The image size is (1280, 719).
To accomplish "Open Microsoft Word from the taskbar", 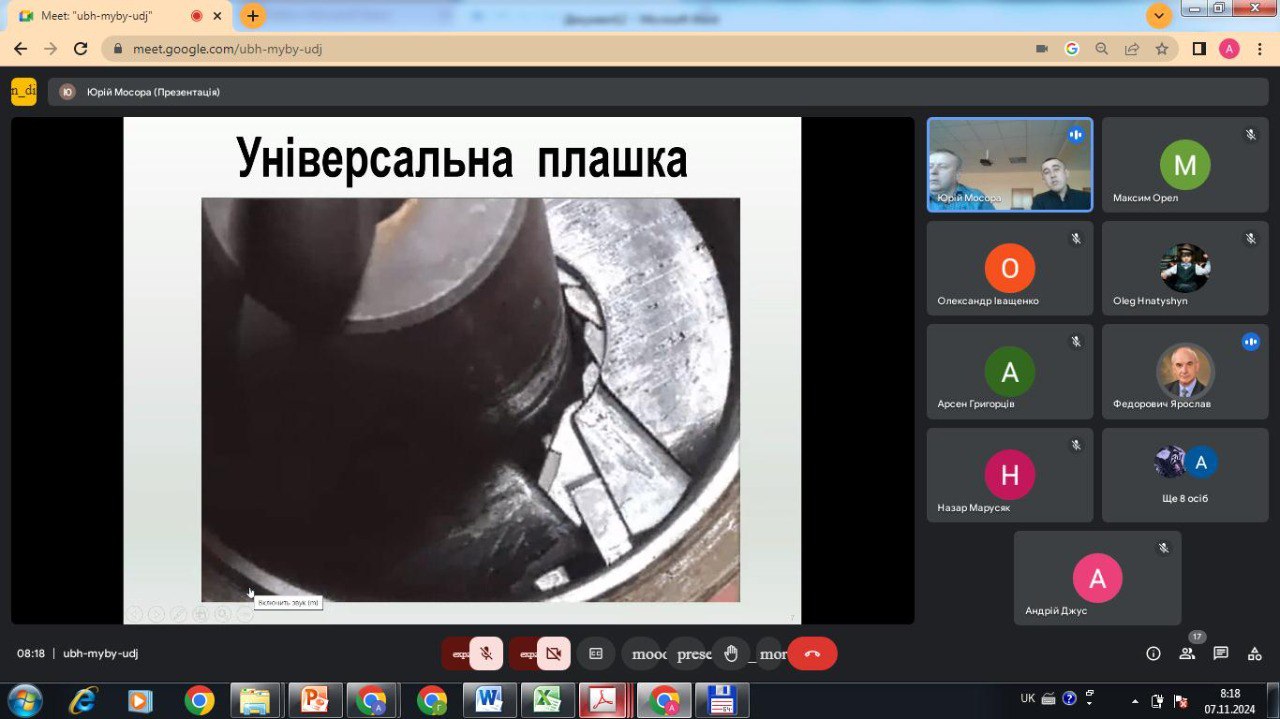I will tap(489, 700).
